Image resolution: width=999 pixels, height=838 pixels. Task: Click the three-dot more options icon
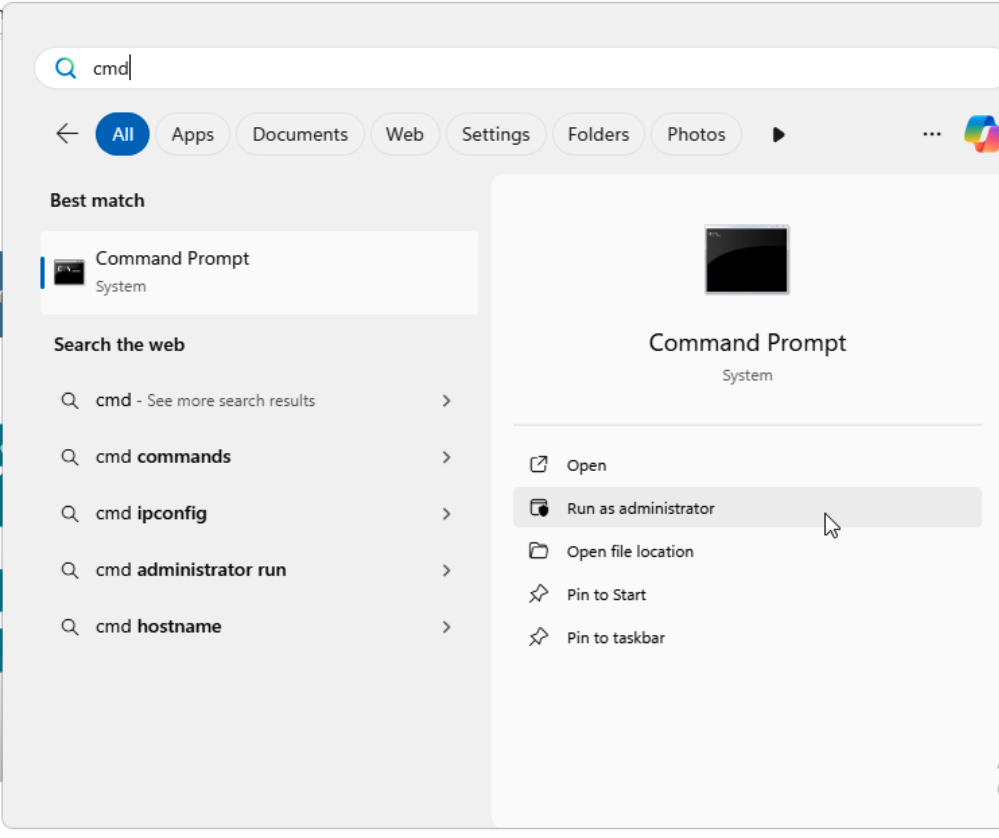tap(931, 134)
